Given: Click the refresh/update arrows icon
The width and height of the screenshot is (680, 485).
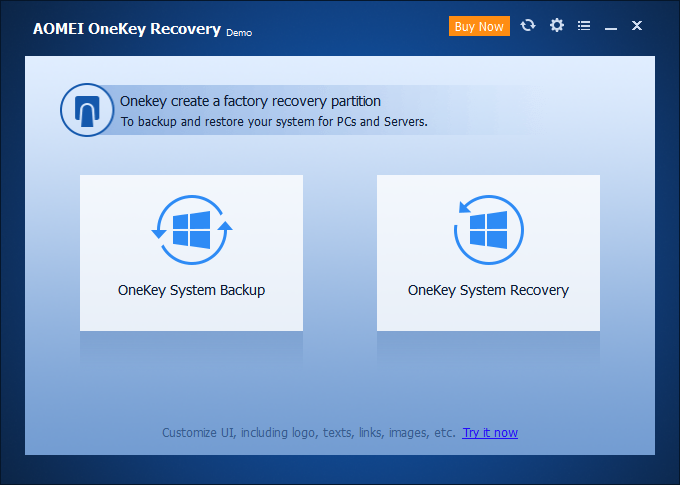Looking at the screenshot, I should click(528, 26).
